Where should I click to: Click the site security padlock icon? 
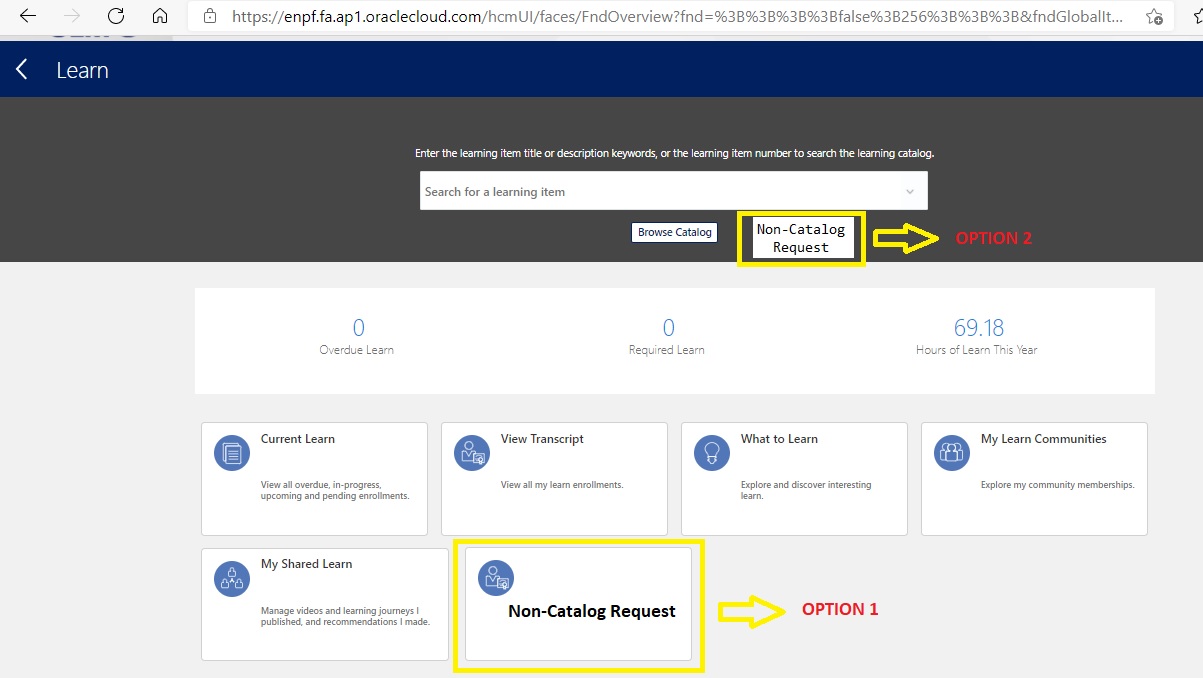pos(209,16)
